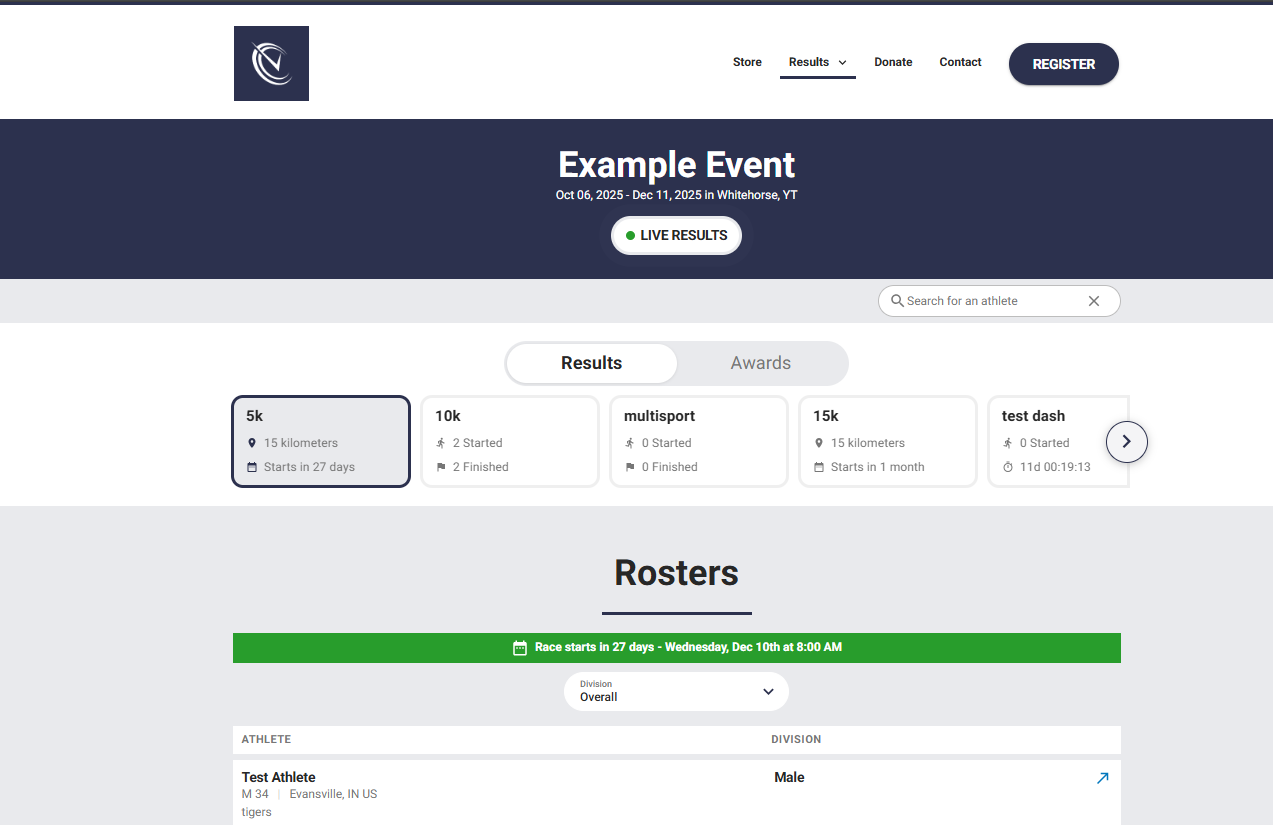Clear search with the X icon
Screen dimensions: 1273x825
pos(1093,301)
